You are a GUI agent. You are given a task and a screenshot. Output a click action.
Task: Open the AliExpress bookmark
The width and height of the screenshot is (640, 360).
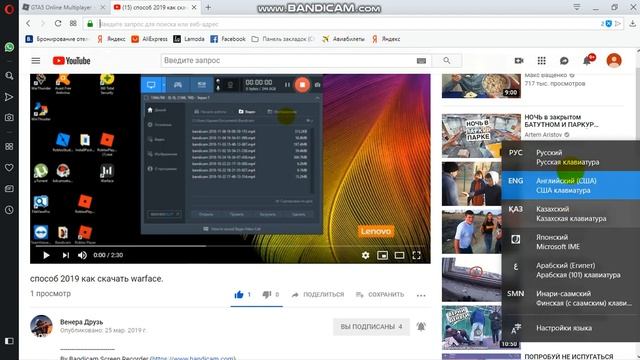[x=149, y=39]
